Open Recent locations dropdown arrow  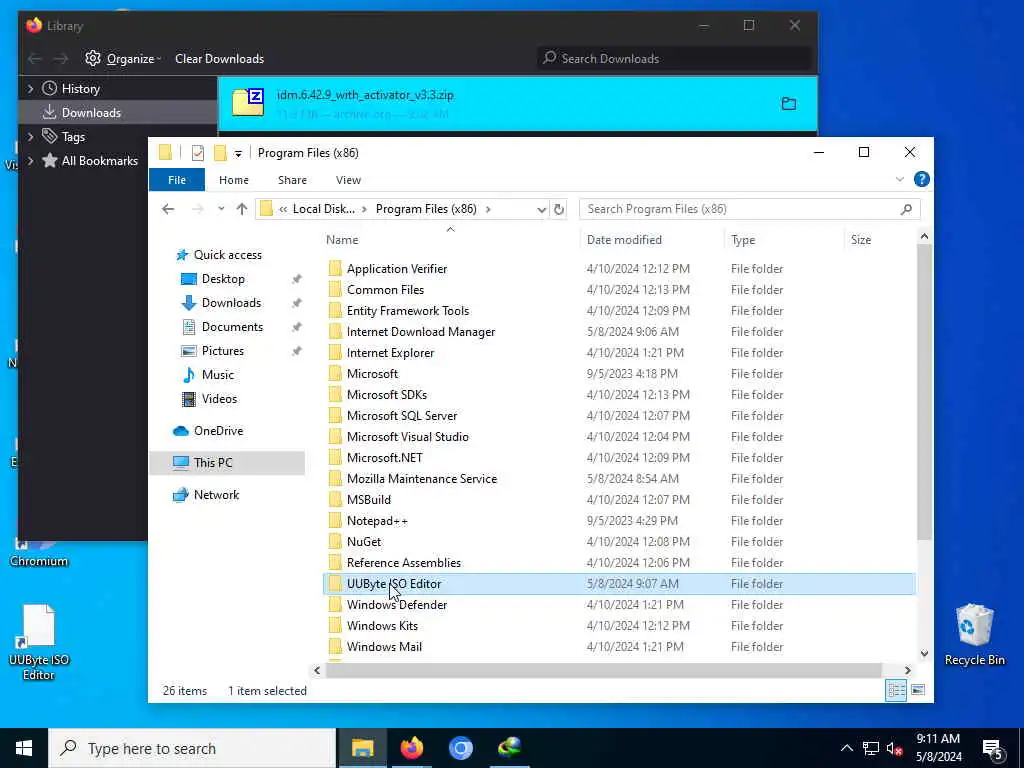pyautogui.click(x=221, y=209)
